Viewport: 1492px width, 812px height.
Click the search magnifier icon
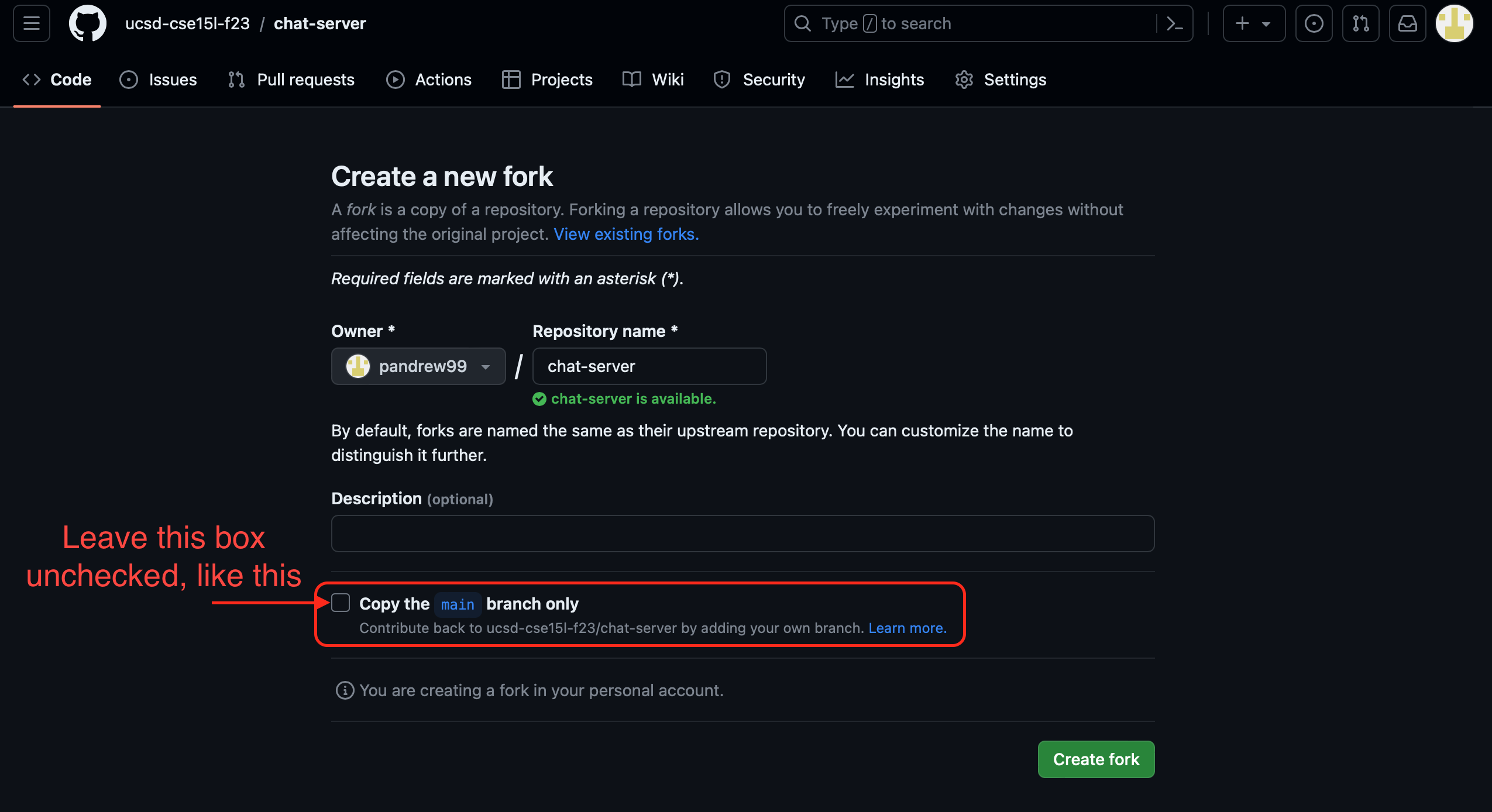click(x=803, y=23)
